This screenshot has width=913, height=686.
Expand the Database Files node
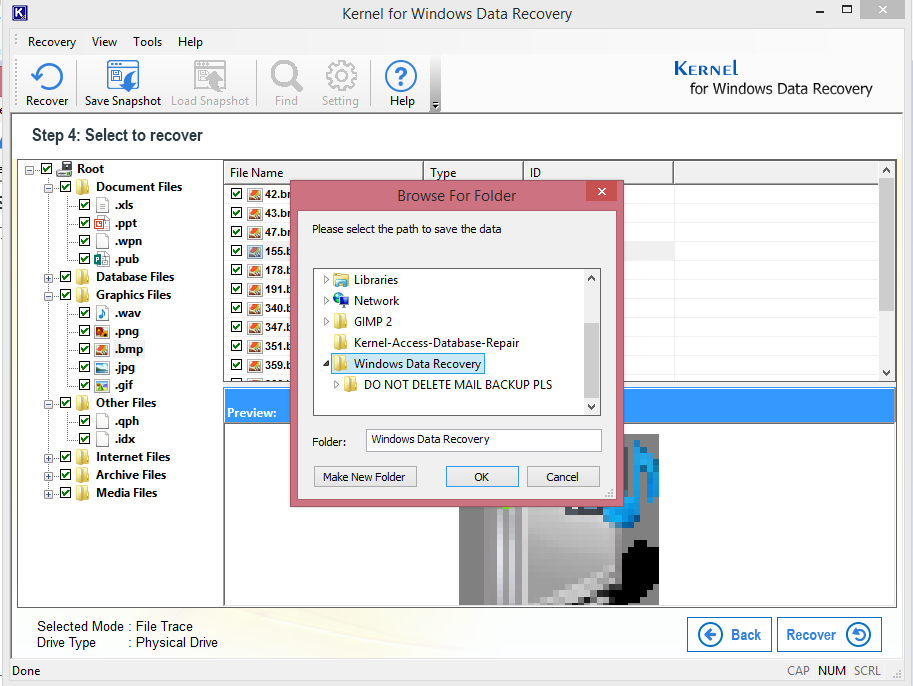tap(48, 278)
